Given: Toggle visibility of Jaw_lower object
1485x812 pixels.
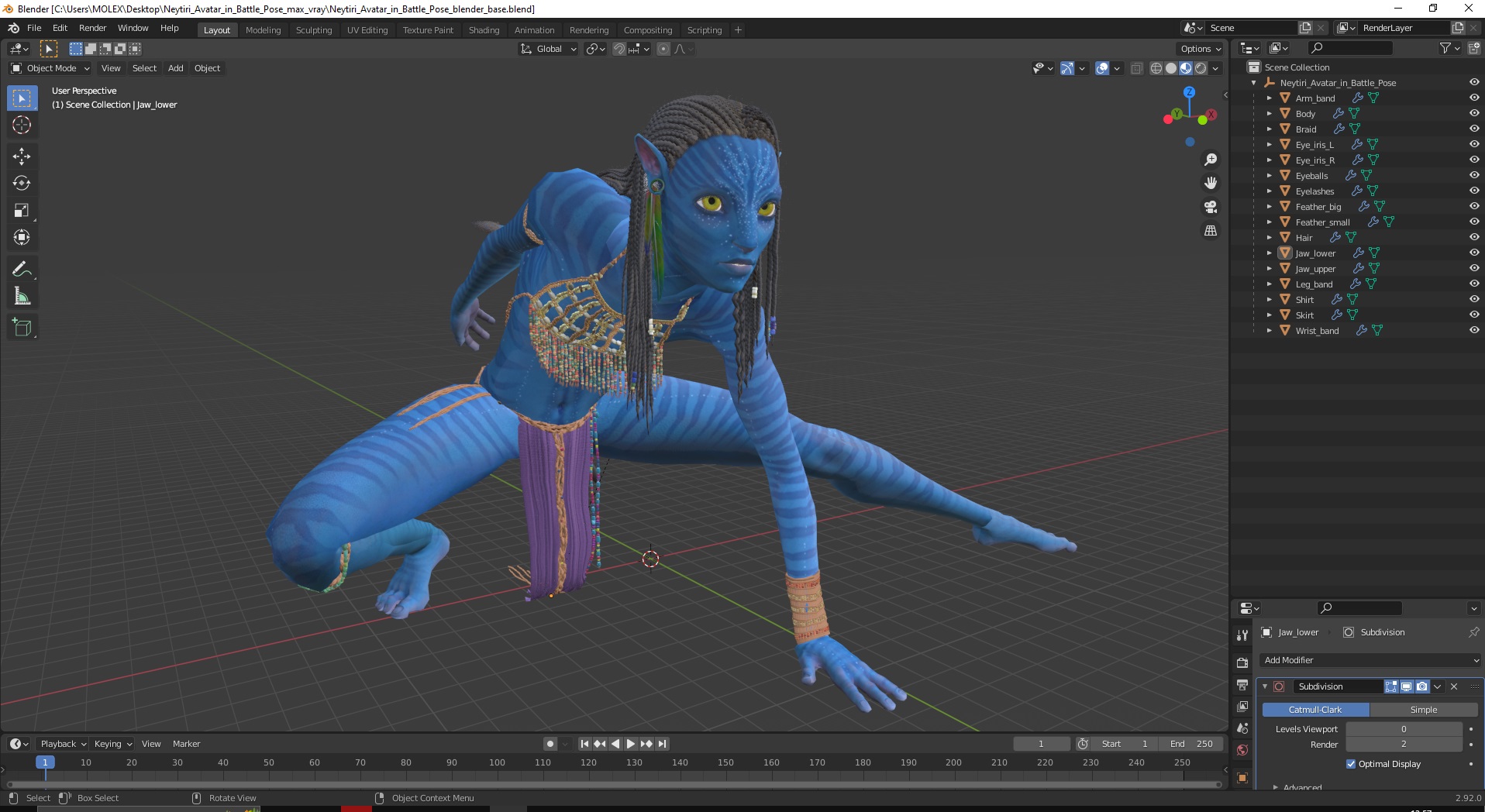Looking at the screenshot, I should 1474,253.
